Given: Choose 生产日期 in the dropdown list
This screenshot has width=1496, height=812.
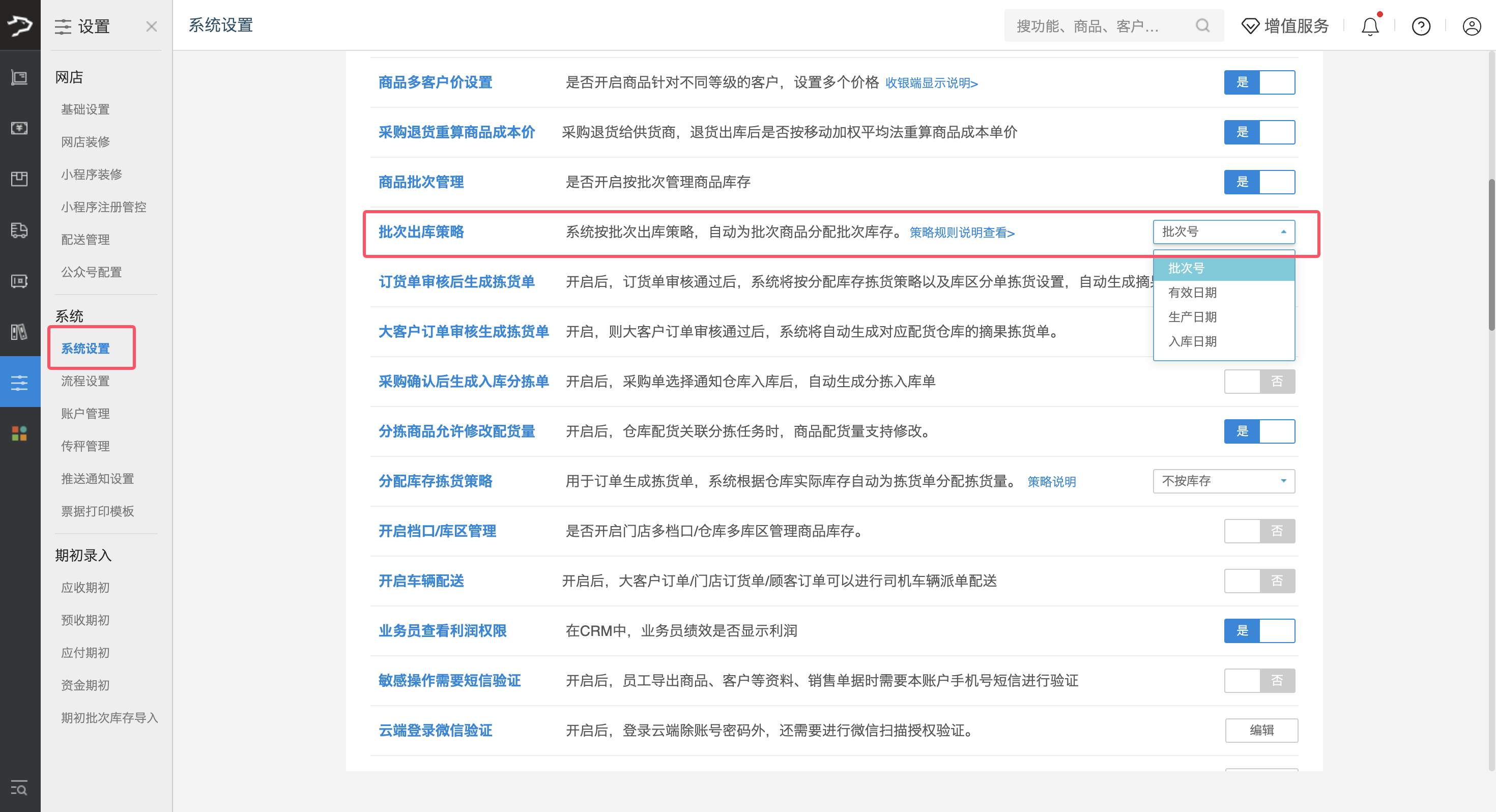Looking at the screenshot, I should tap(1224, 317).
